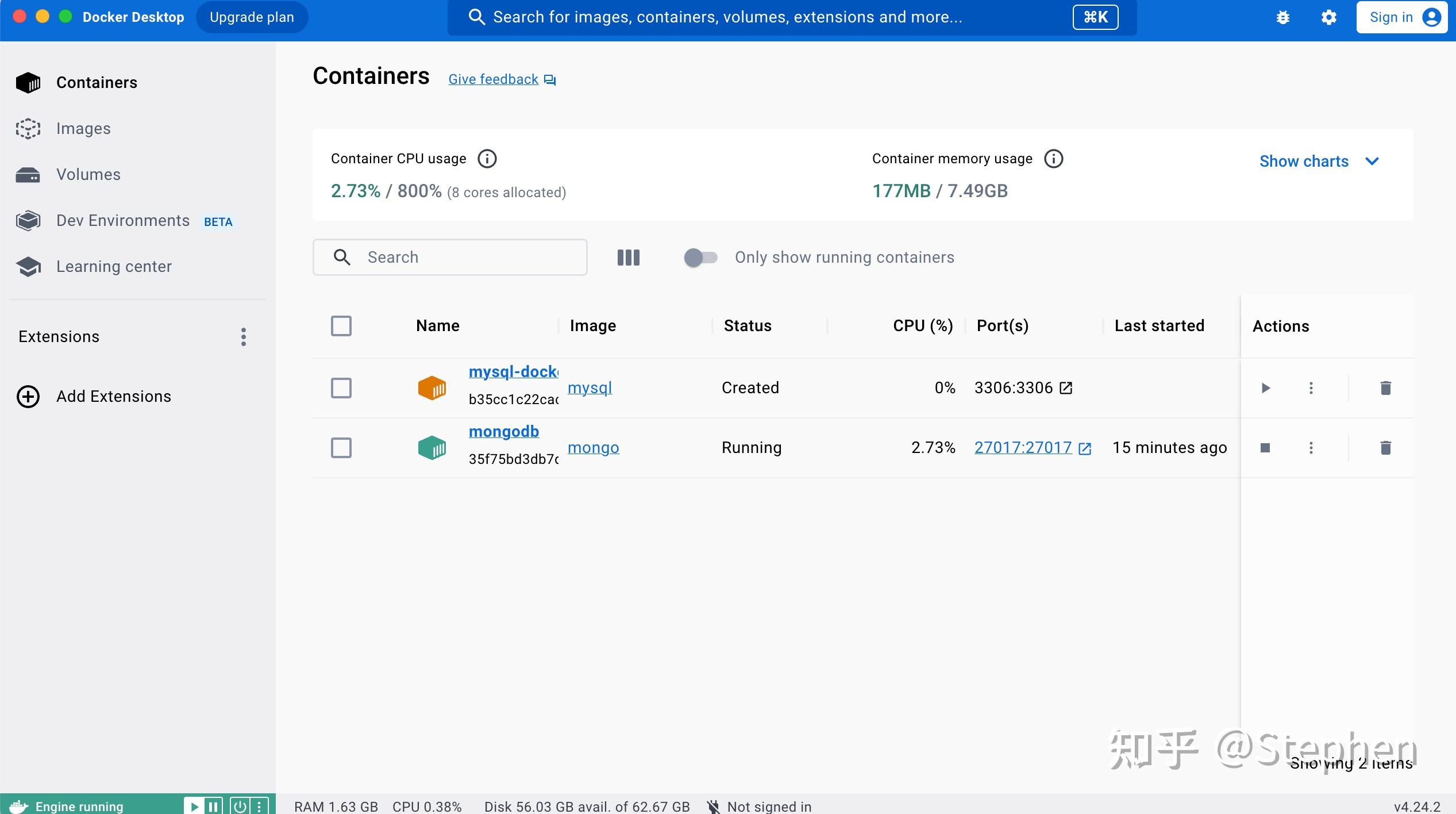Image resolution: width=1456 pixels, height=814 pixels.
Task: Click the Volumes drive sidebar icon
Action: (x=28, y=175)
